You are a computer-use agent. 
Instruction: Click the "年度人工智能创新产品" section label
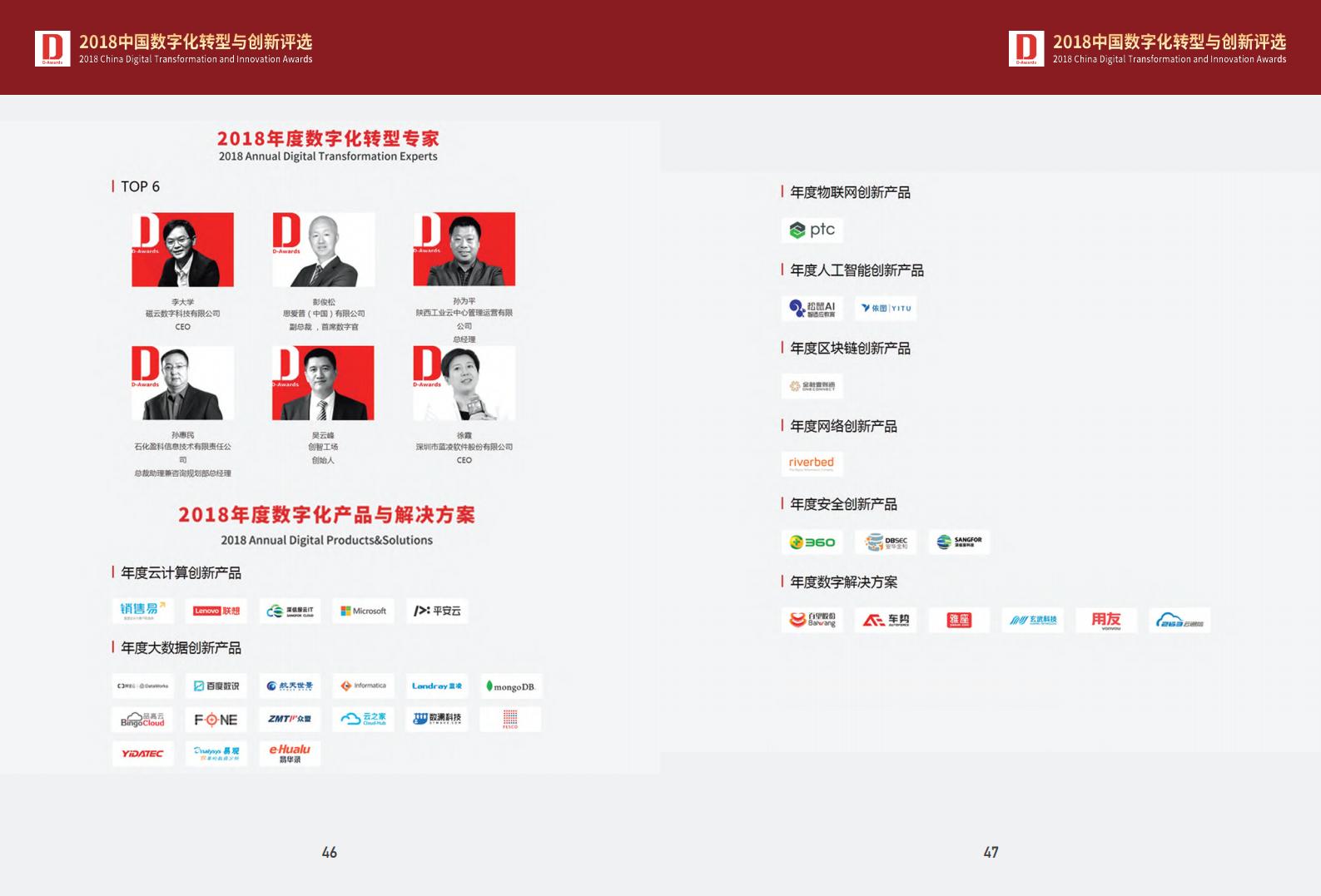tap(857, 270)
